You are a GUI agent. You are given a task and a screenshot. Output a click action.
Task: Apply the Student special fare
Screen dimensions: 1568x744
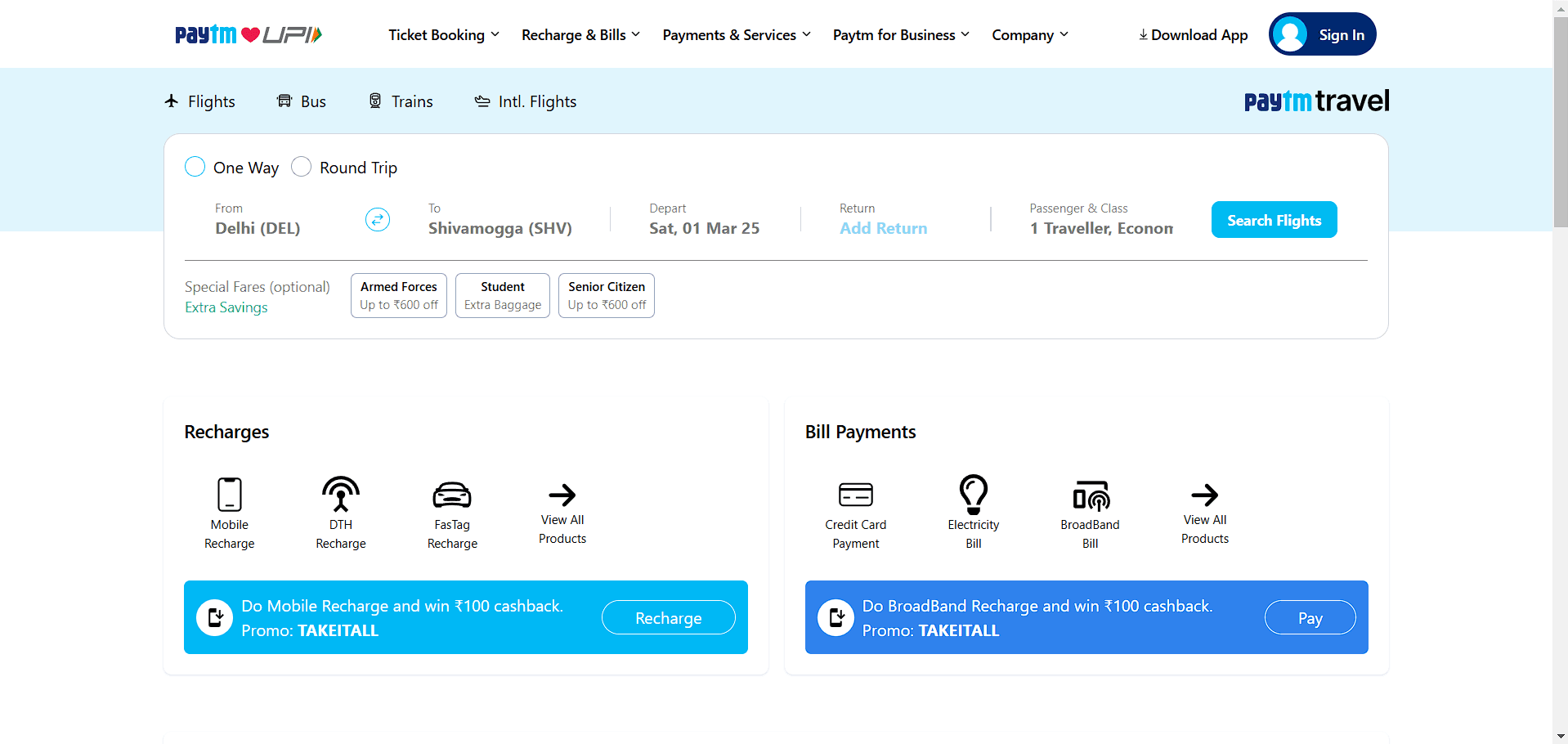click(502, 295)
